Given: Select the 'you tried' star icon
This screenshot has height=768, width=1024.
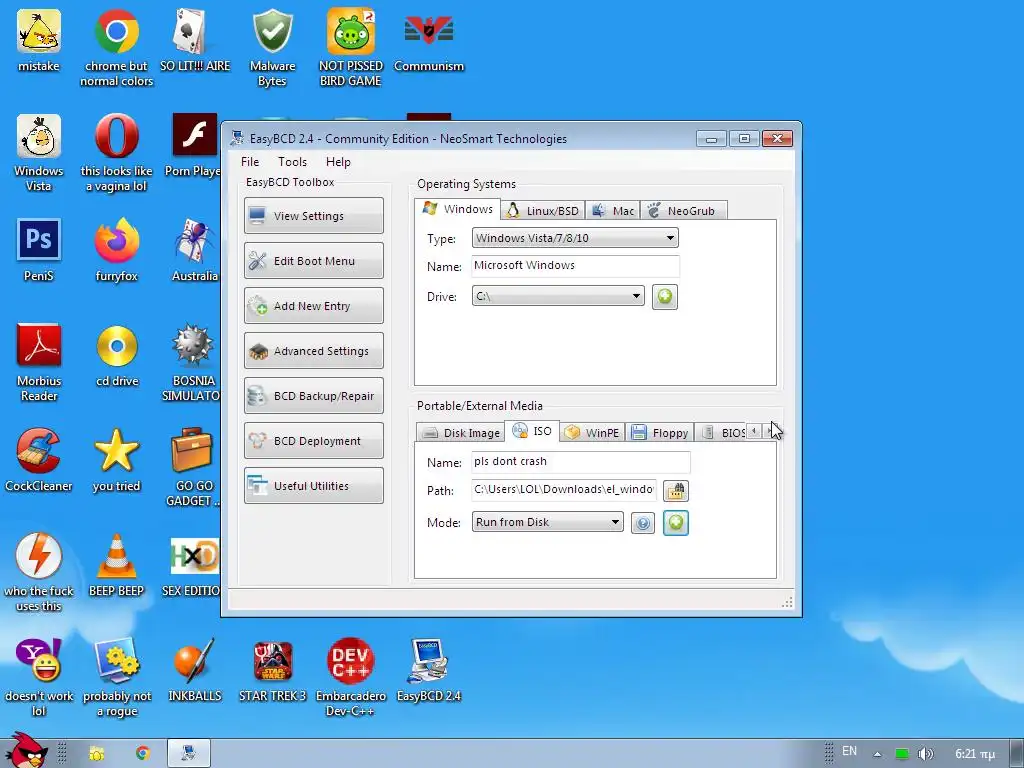Looking at the screenshot, I should (116, 460).
